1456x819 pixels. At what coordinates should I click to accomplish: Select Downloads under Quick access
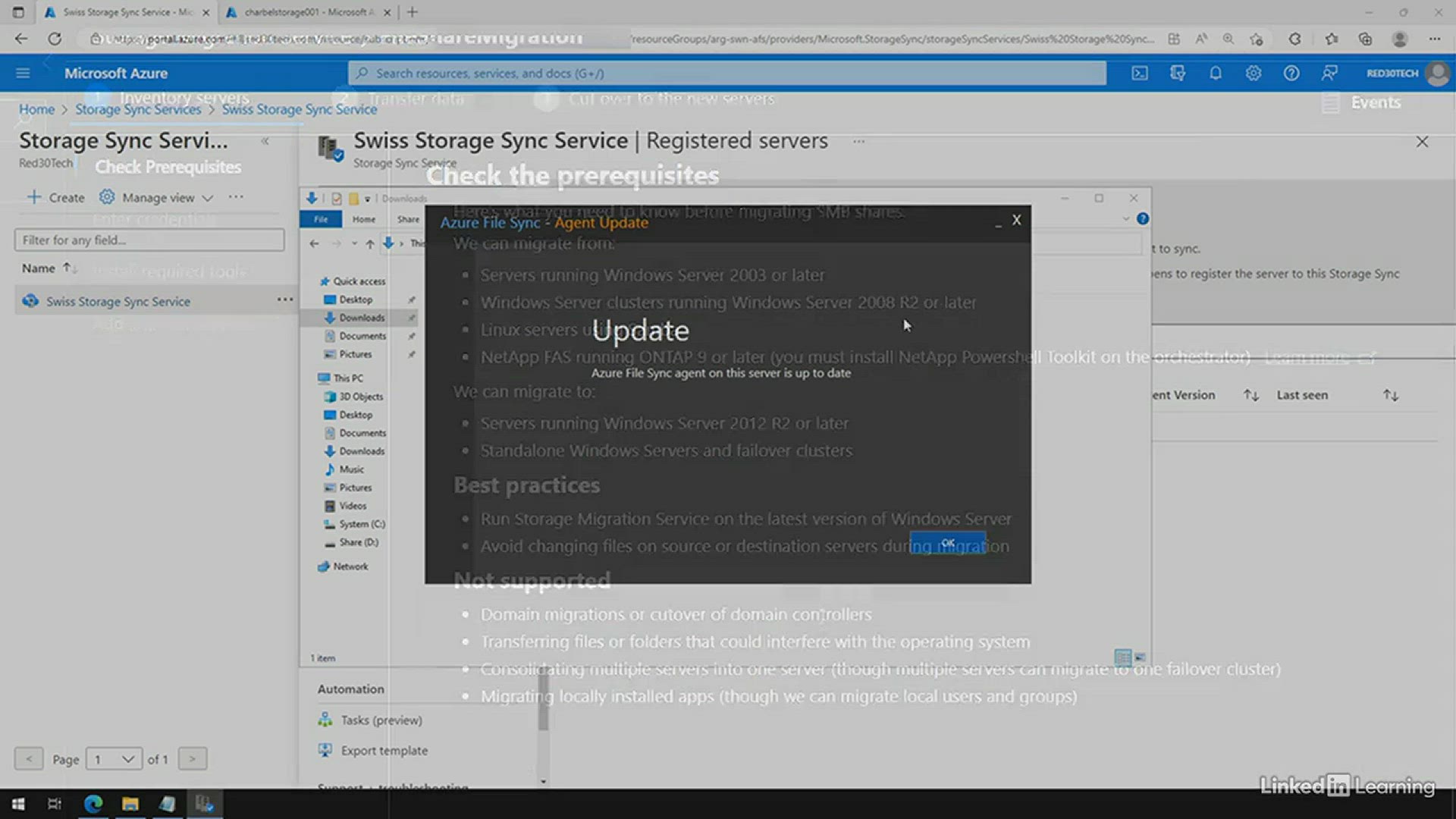click(x=361, y=318)
